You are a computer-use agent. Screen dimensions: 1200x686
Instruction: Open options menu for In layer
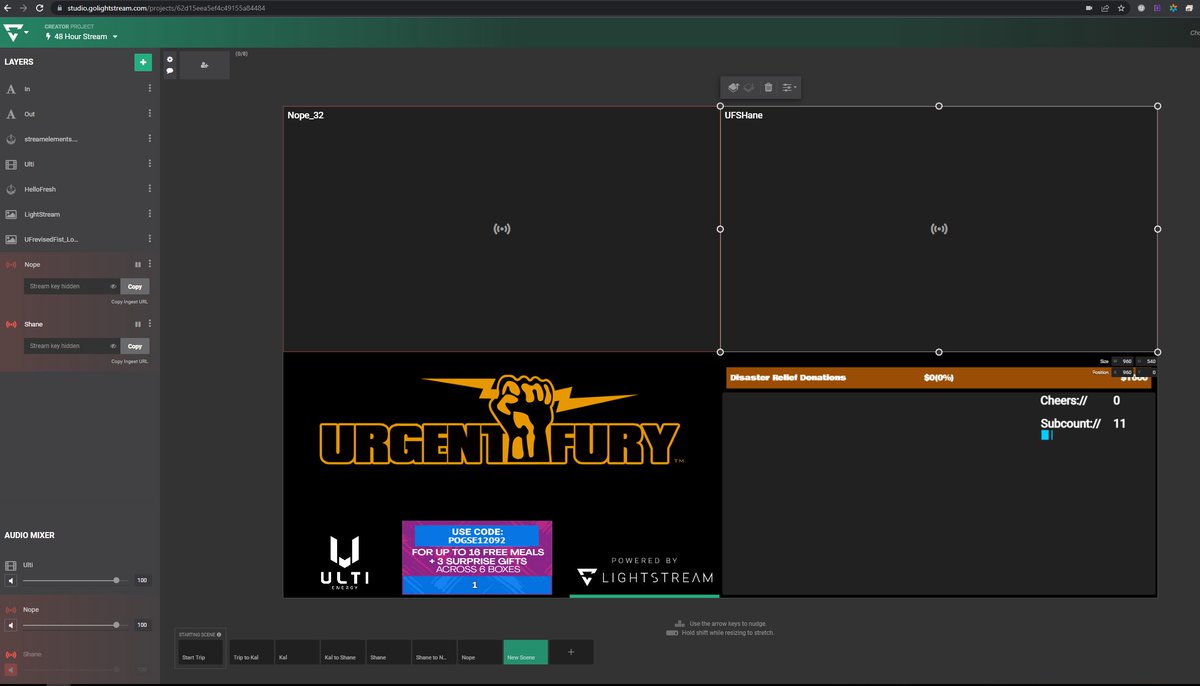point(150,89)
